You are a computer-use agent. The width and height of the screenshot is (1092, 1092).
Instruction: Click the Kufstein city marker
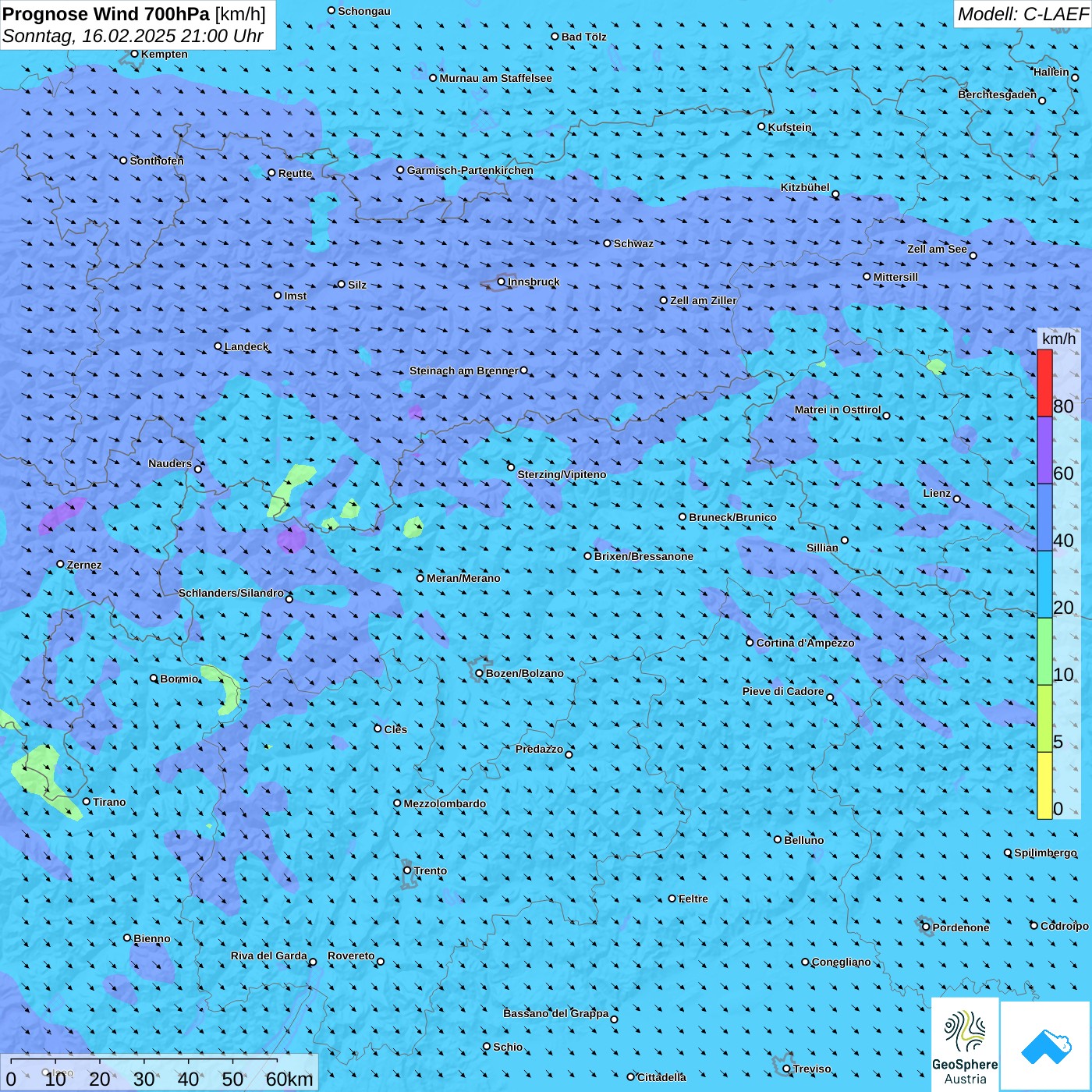pyautogui.click(x=762, y=126)
